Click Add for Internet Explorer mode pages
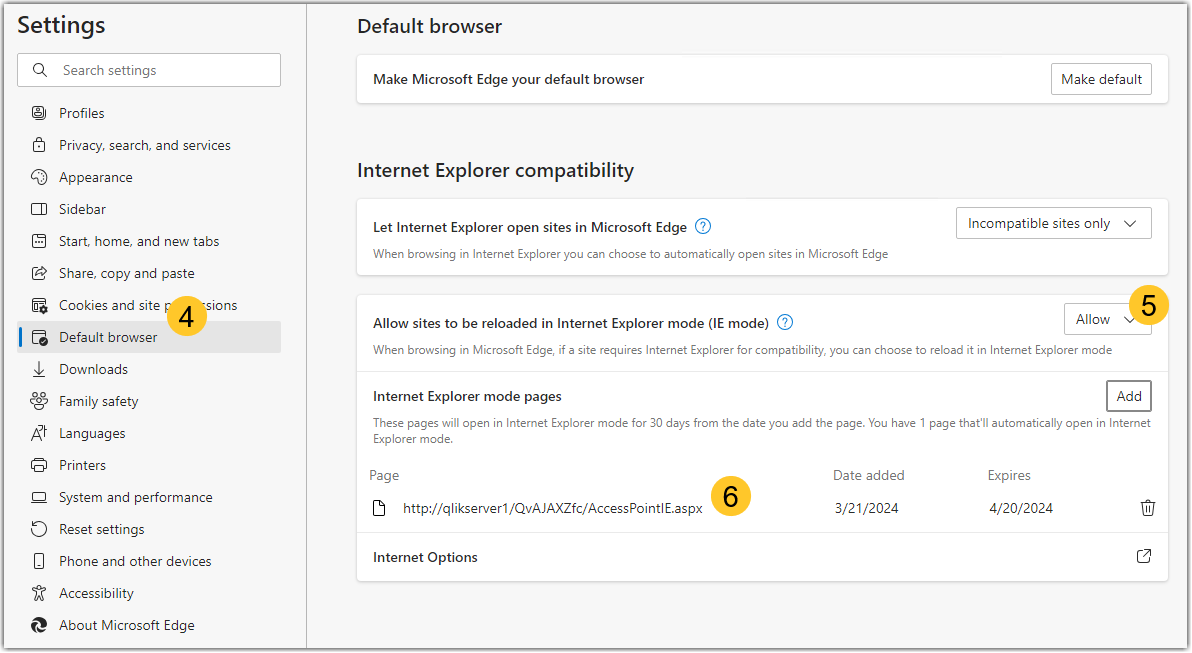Screen dimensions: 1192x653 point(1128,396)
